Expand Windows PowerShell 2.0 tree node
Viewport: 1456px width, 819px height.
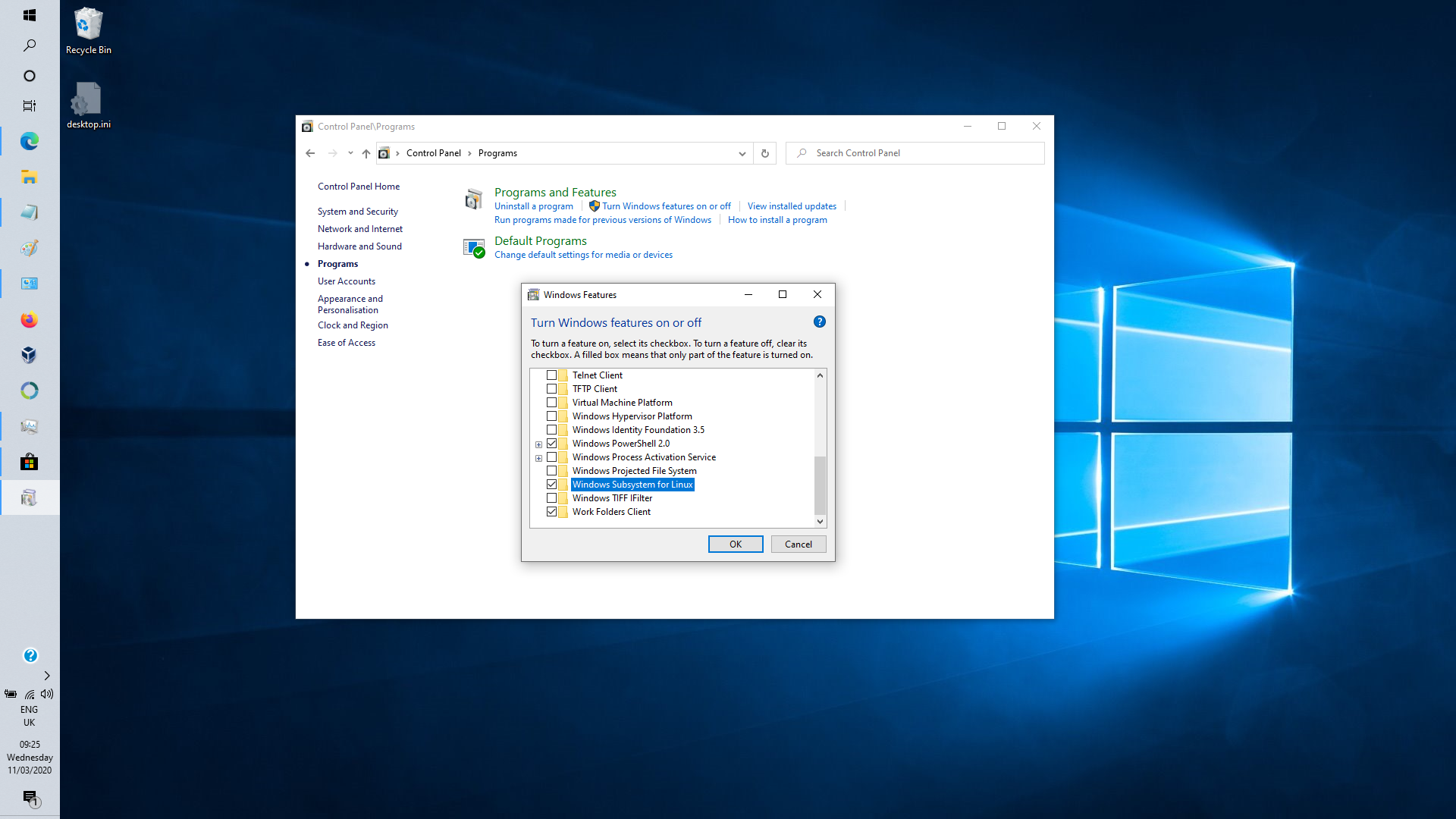coord(538,444)
